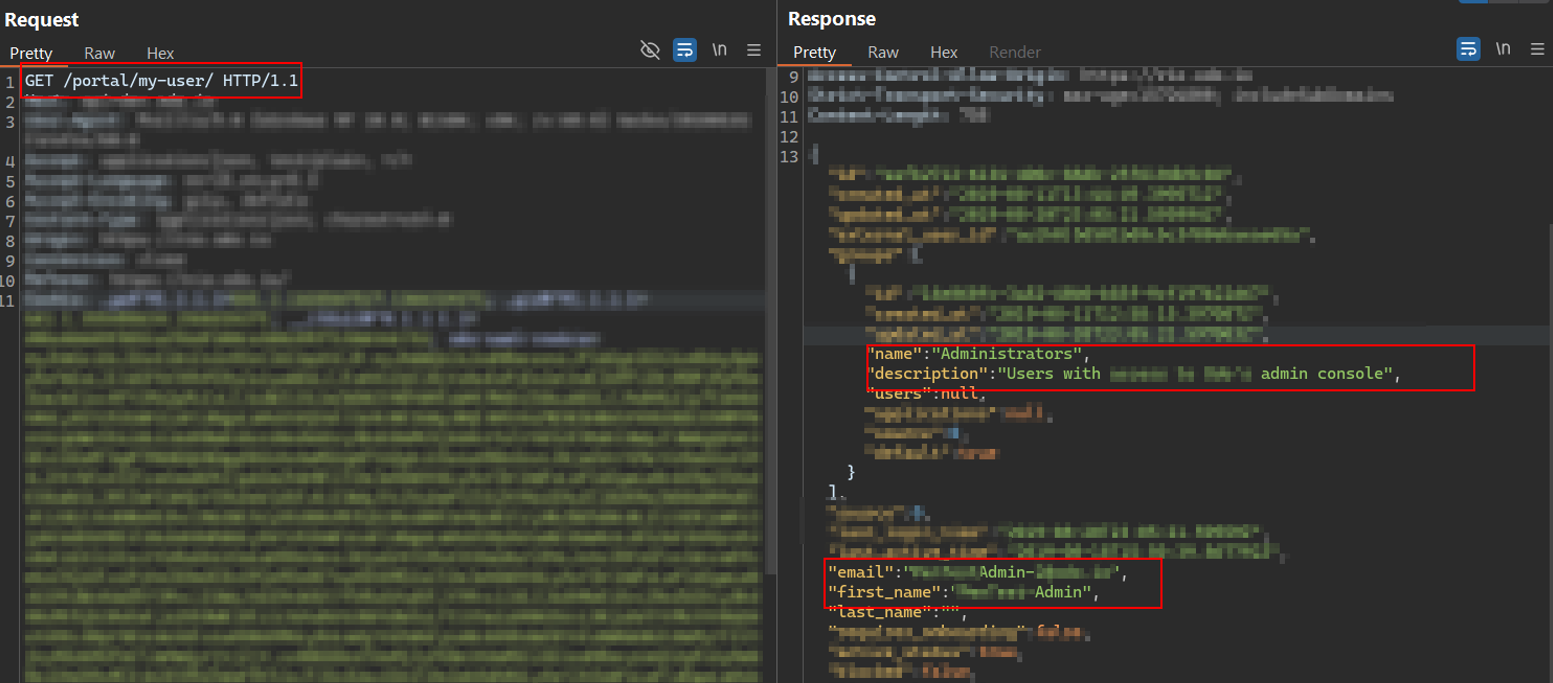Switch Response view to Raw tab

pos(882,53)
